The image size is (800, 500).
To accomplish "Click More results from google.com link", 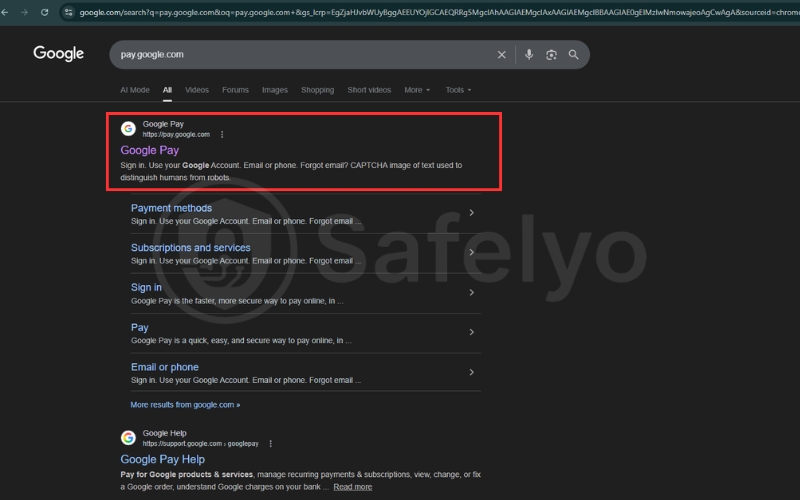I will pyautogui.click(x=185, y=405).
